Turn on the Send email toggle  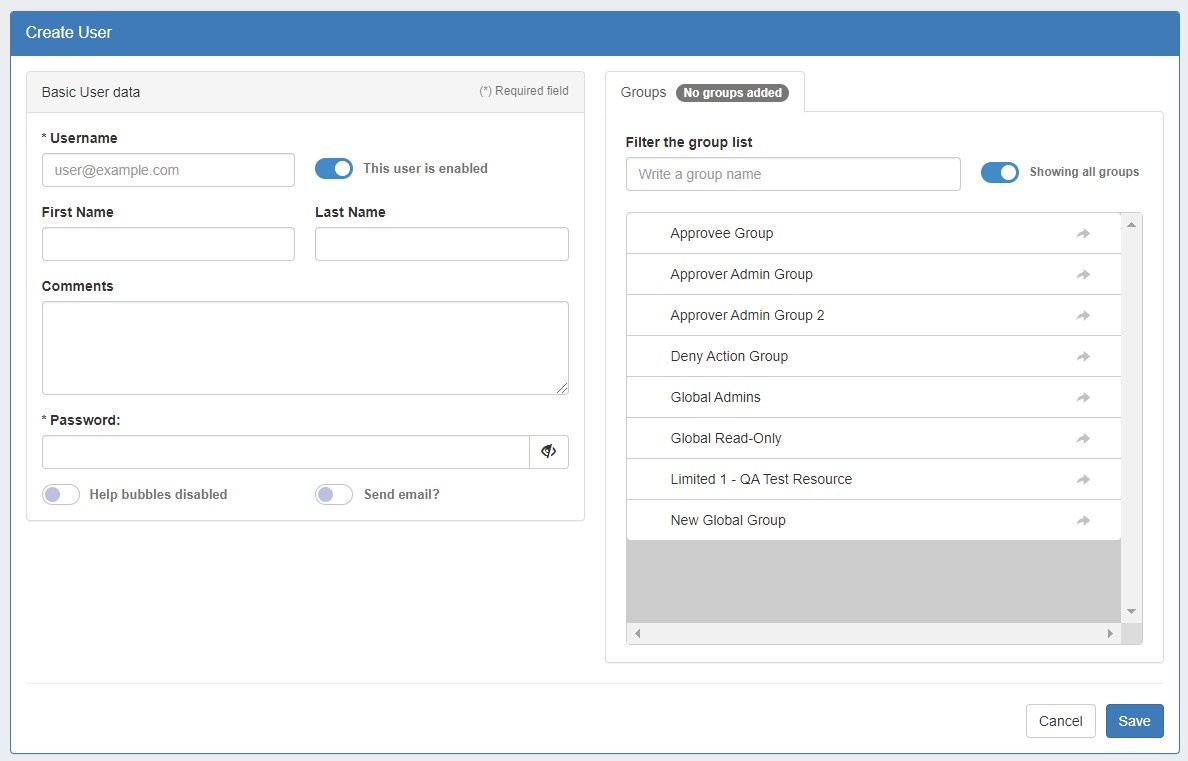334,495
